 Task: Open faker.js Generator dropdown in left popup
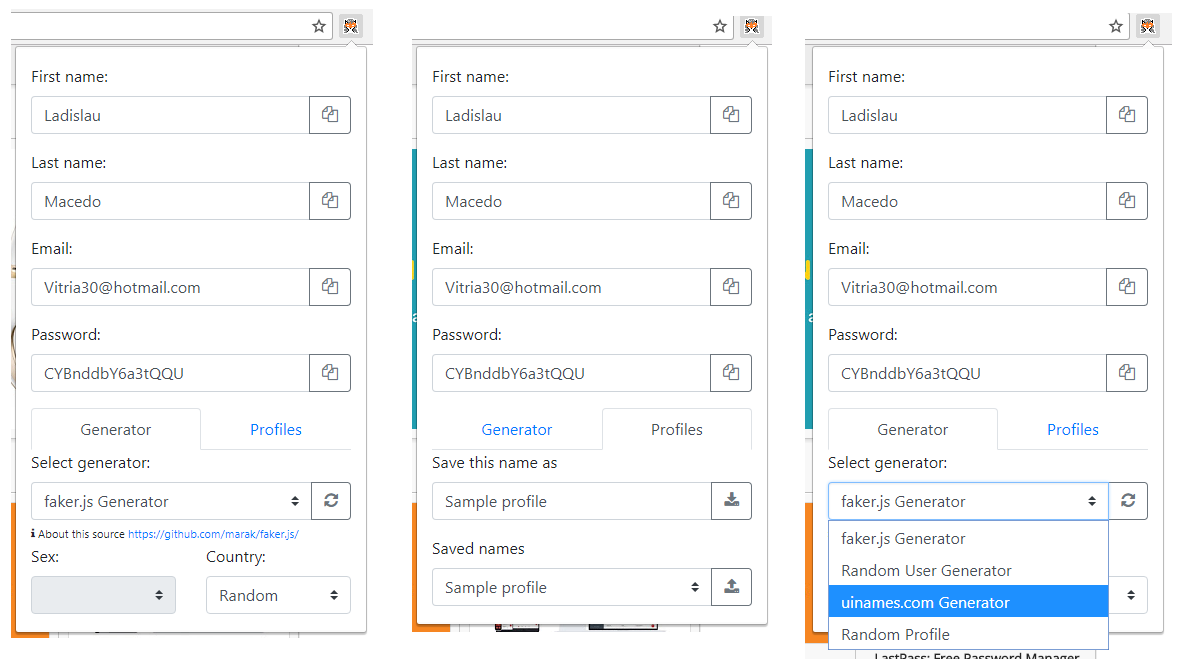click(172, 501)
